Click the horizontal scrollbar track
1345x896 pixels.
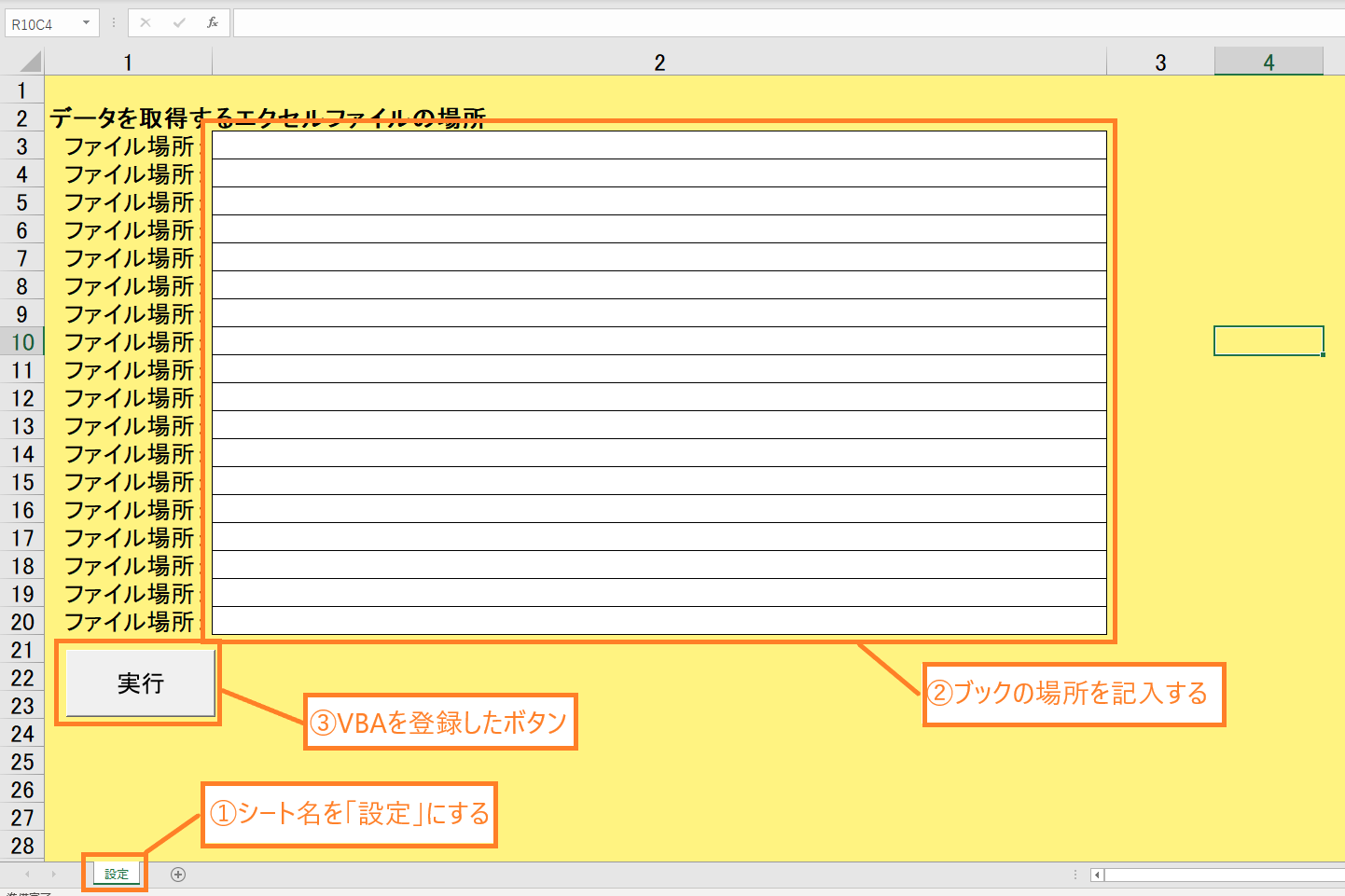point(1225,875)
